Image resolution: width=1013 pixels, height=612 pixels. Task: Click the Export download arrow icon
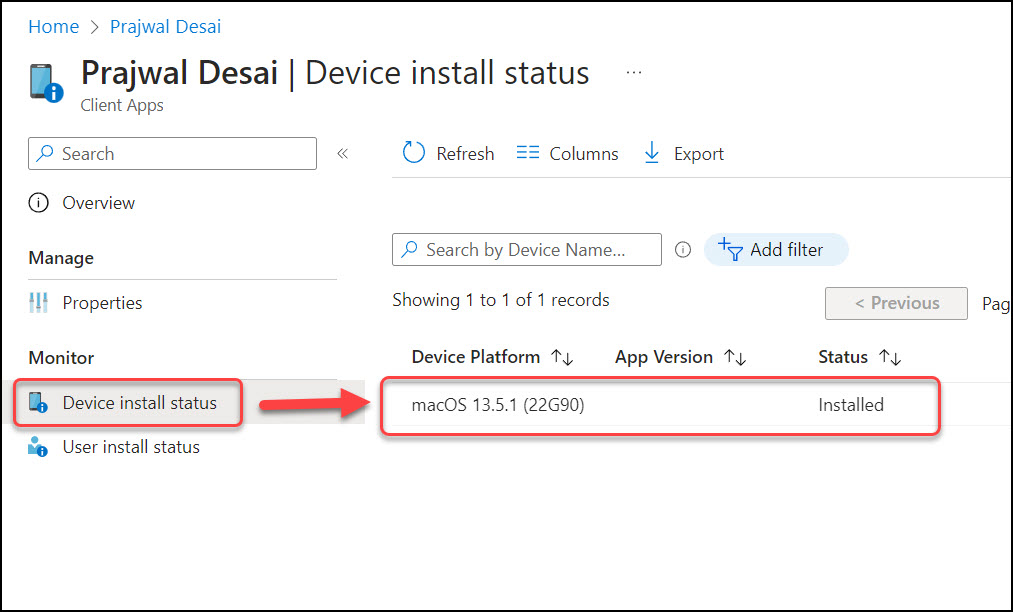point(652,153)
